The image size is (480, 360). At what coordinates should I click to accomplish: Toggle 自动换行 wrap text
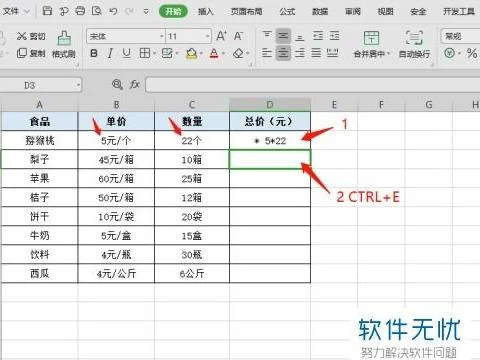[414, 44]
